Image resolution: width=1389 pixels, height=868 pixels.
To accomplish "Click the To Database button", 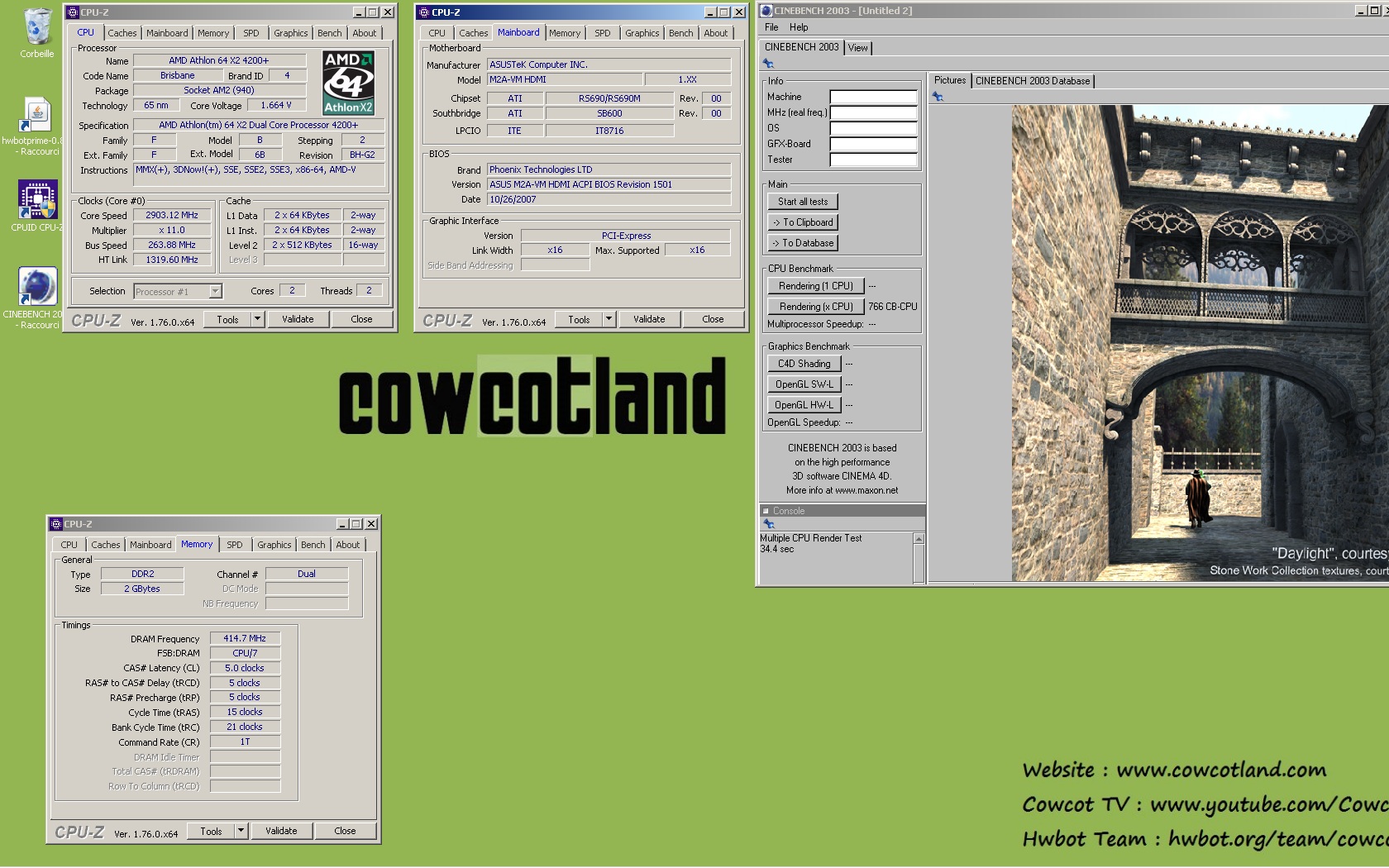I will [803, 243].
